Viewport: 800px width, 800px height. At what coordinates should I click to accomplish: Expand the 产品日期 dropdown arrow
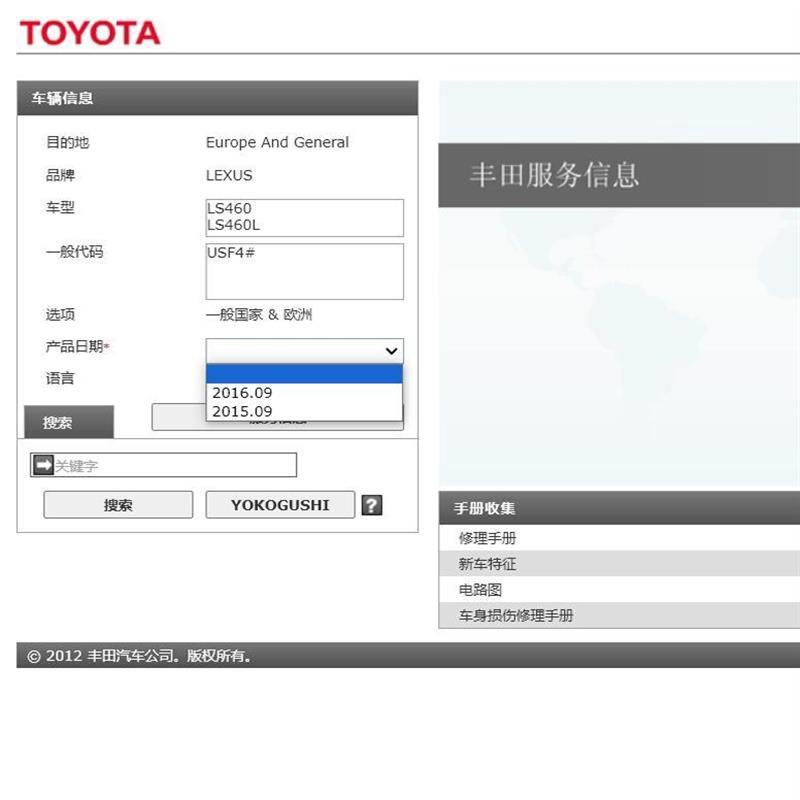tap(391, 351)
